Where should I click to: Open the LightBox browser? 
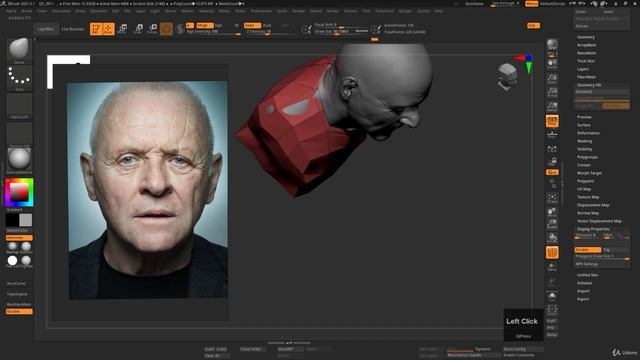coord(46,29)
